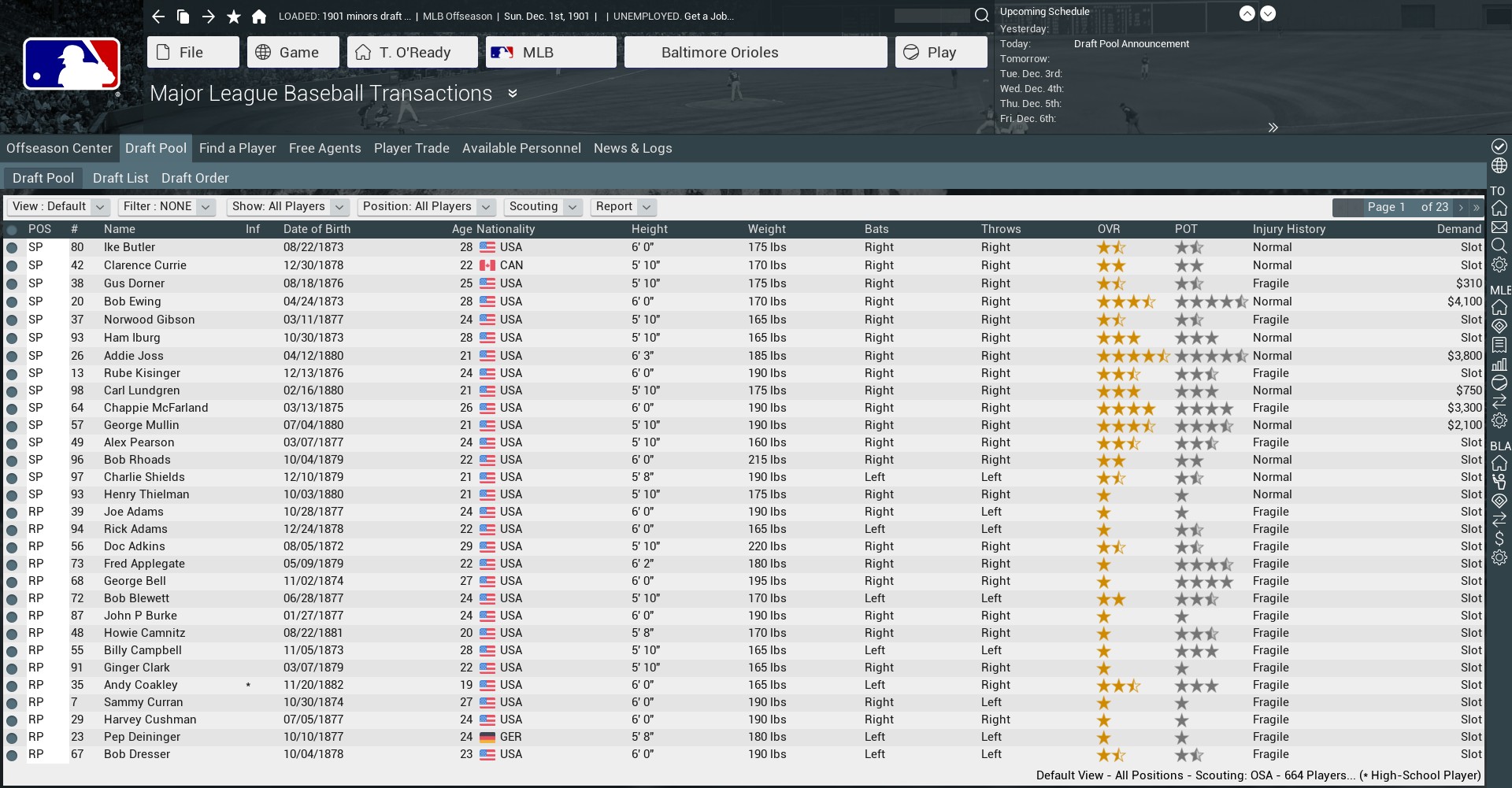Toggle the select-all circle in table header
Viewport: 1512px width, 788px height.
12,230
